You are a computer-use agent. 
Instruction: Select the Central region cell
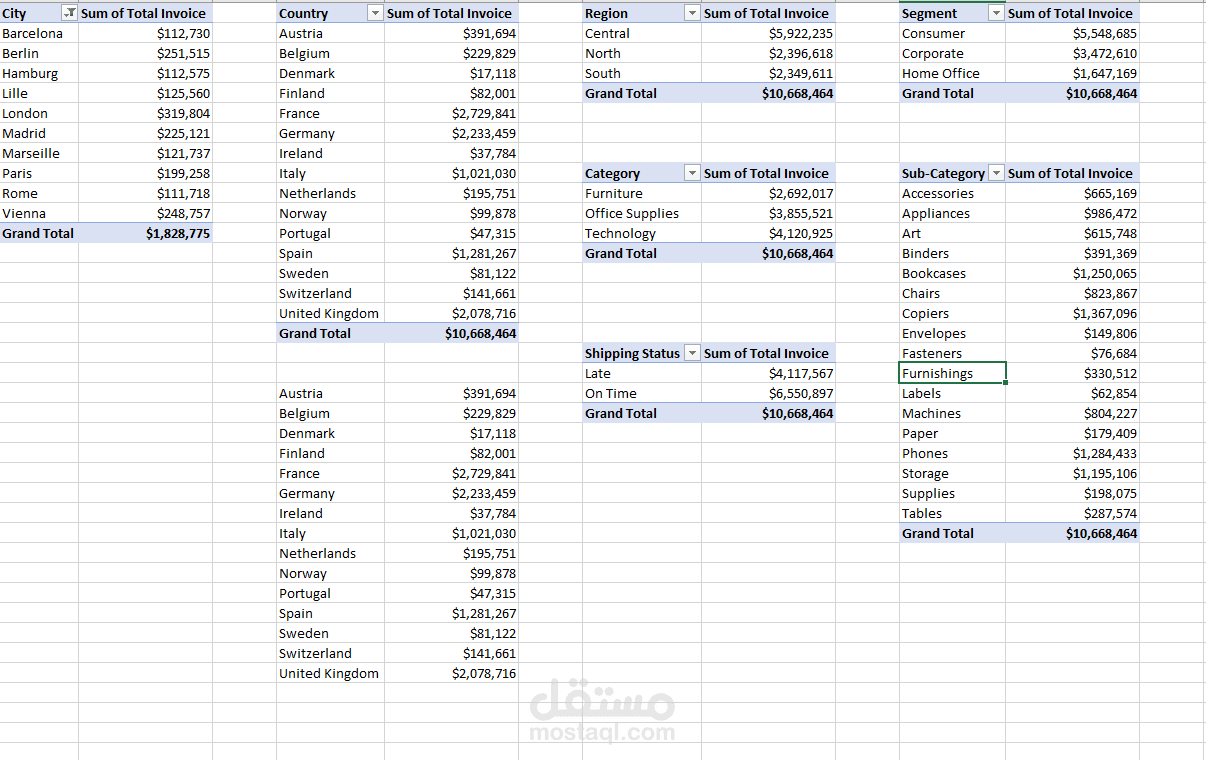(x=641, y=33)
